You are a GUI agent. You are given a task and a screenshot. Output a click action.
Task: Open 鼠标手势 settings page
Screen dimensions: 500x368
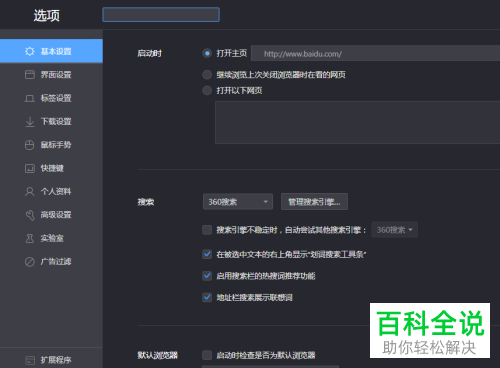(x=51, y=145)
